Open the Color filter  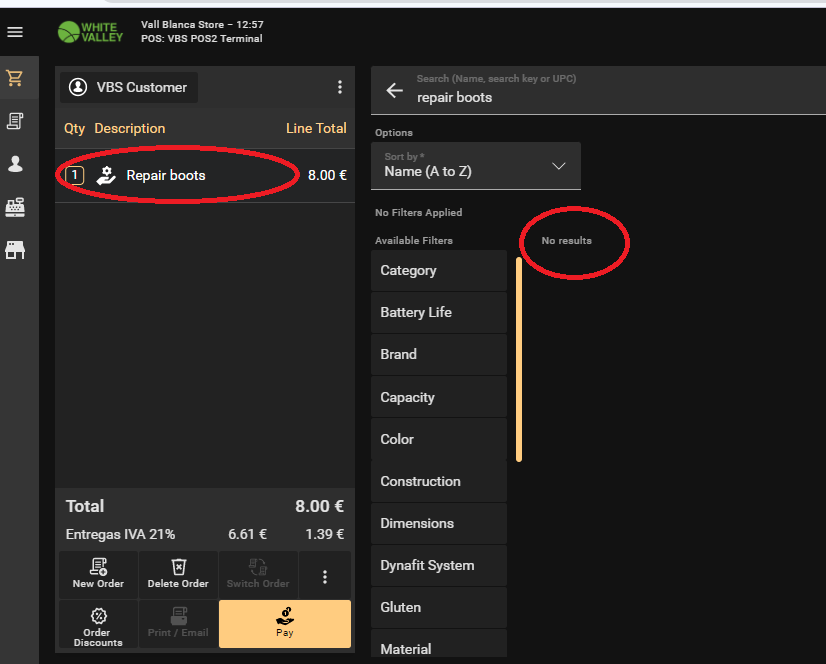pyautogui.click(x=438, y=439)
